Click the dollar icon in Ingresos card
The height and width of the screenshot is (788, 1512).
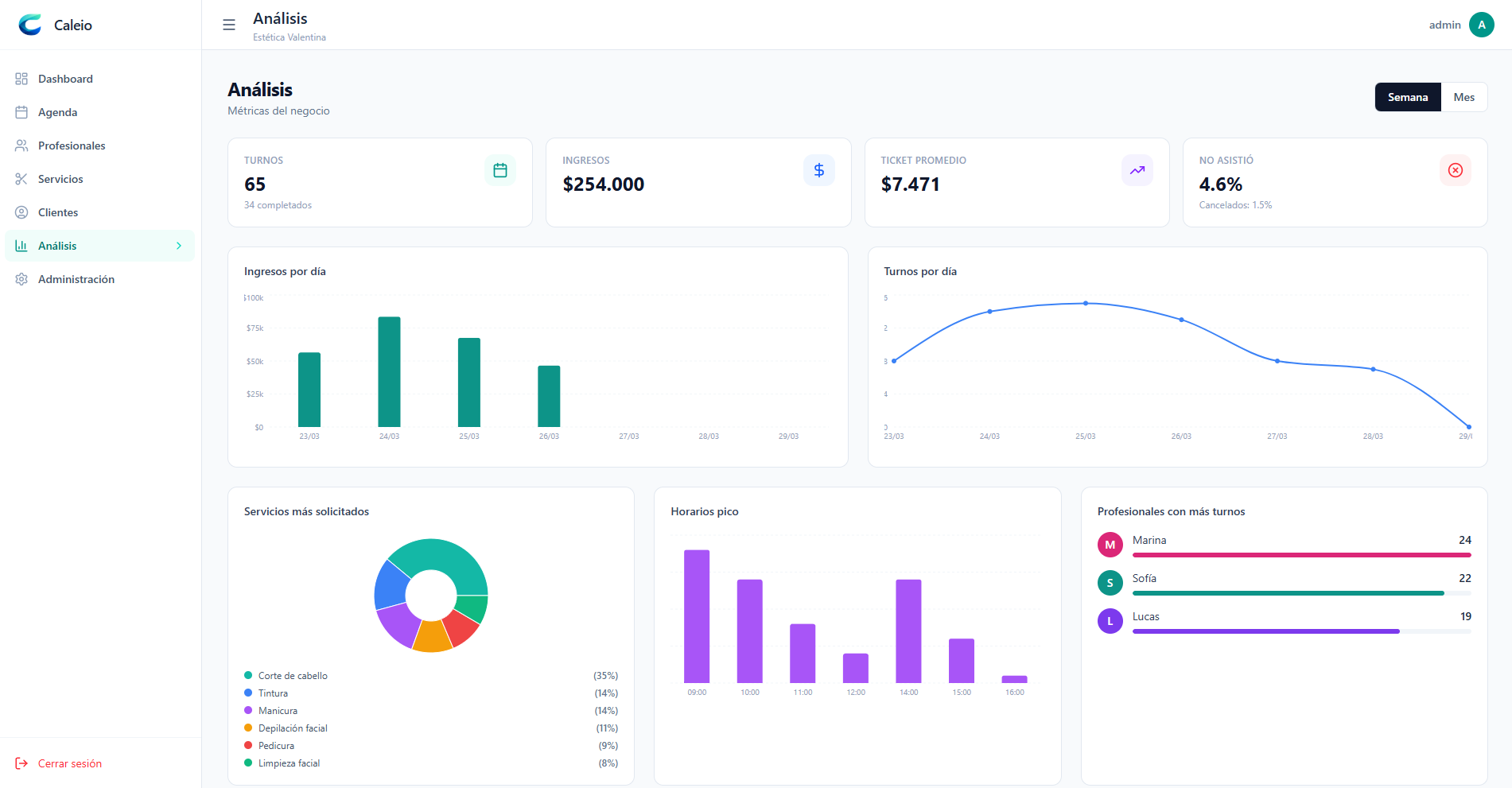click(818, 170)
